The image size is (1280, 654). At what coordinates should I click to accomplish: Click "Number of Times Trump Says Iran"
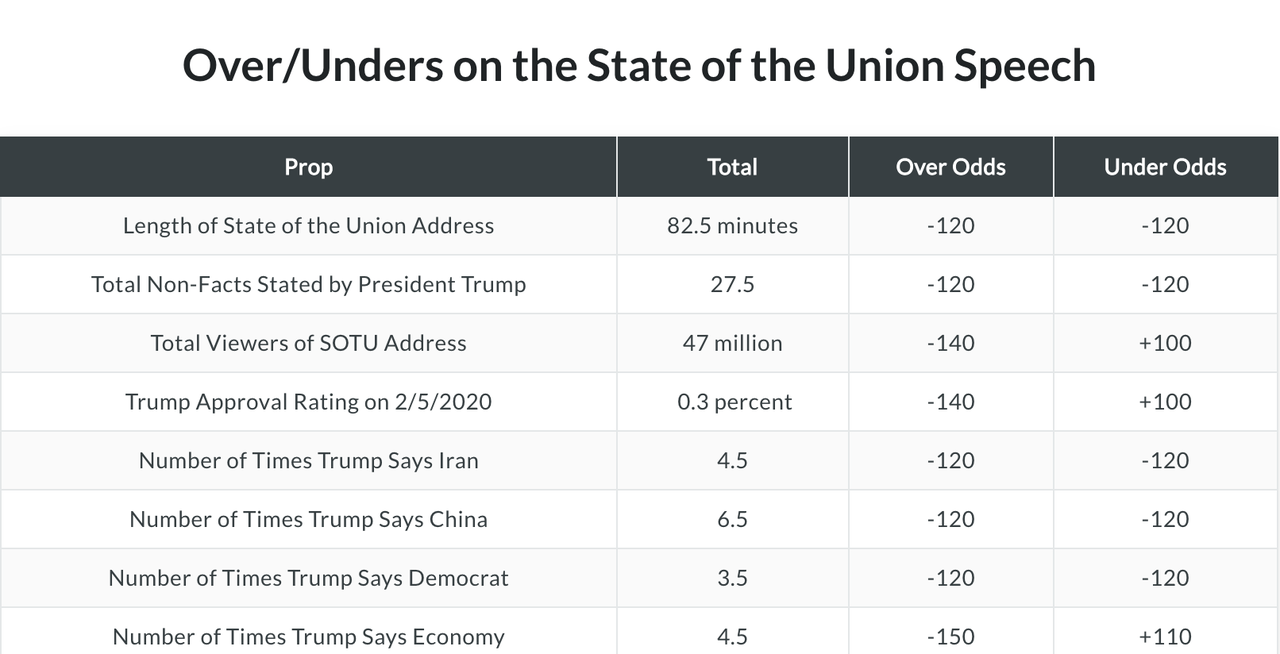tap(308, 461)
